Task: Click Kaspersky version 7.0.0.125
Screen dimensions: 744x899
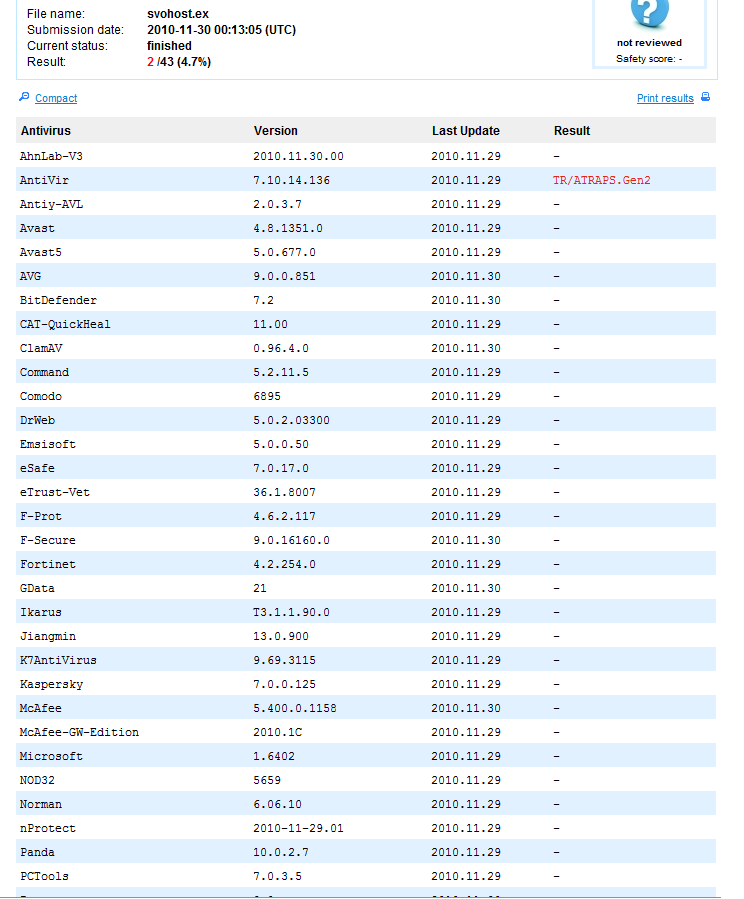Action: [x=284, y=685]
